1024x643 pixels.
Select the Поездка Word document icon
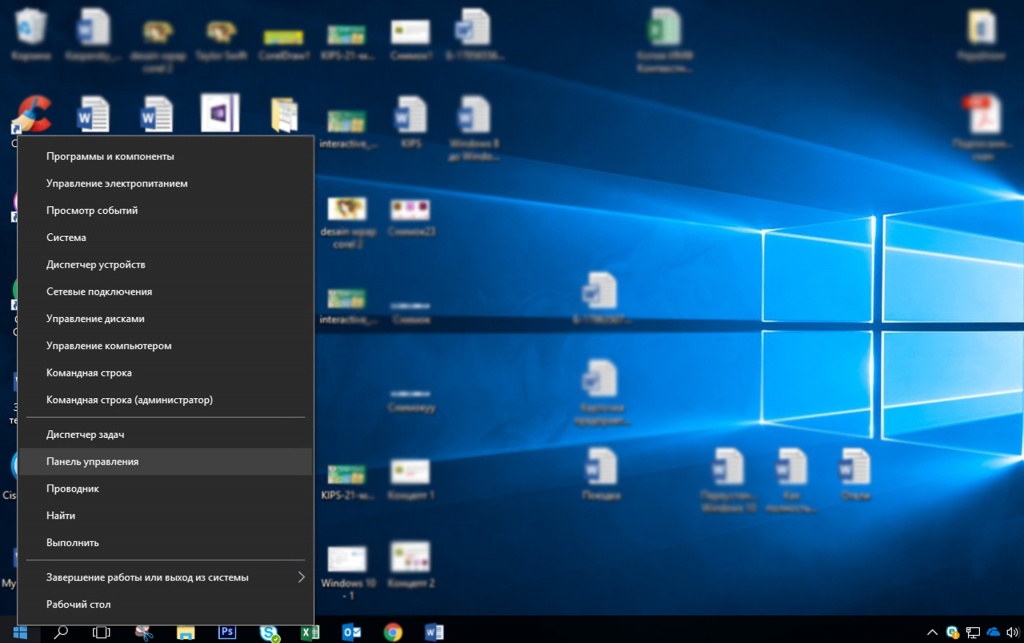601,474
